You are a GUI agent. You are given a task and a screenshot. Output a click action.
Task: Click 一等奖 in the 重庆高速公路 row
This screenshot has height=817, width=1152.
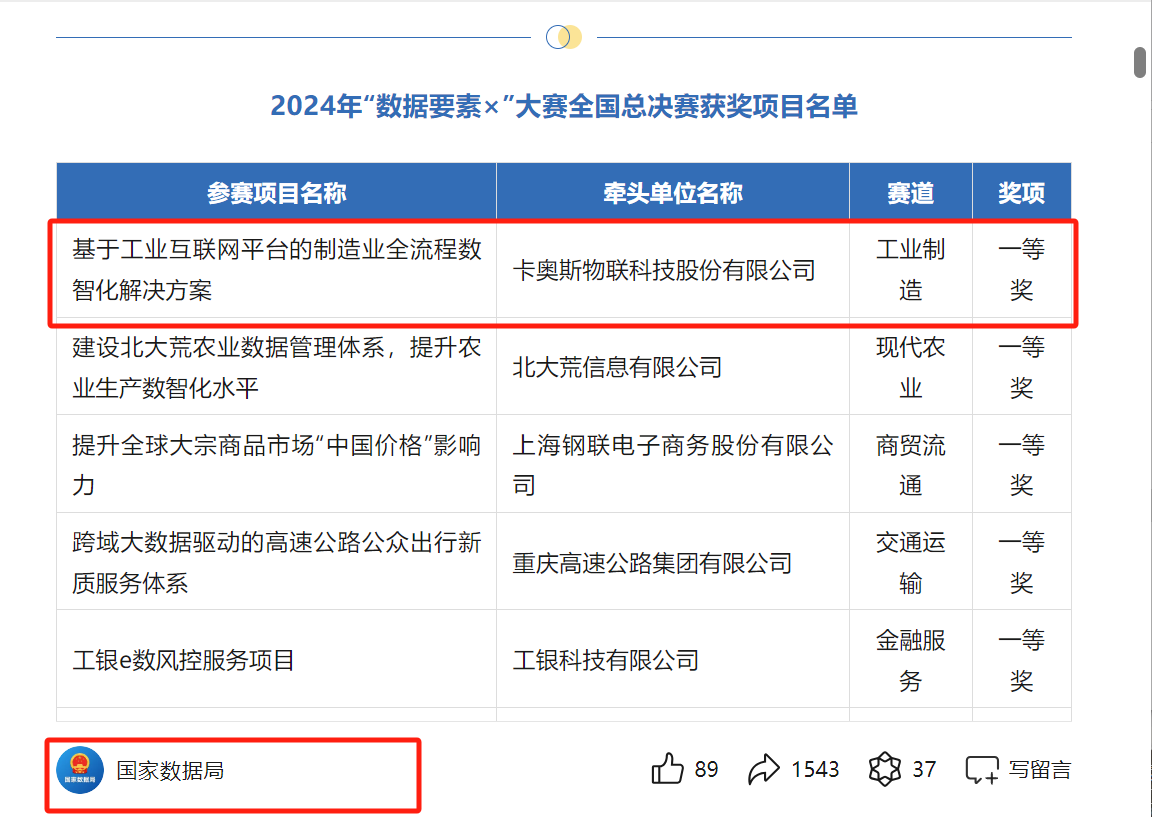[x=1022, y=563]
